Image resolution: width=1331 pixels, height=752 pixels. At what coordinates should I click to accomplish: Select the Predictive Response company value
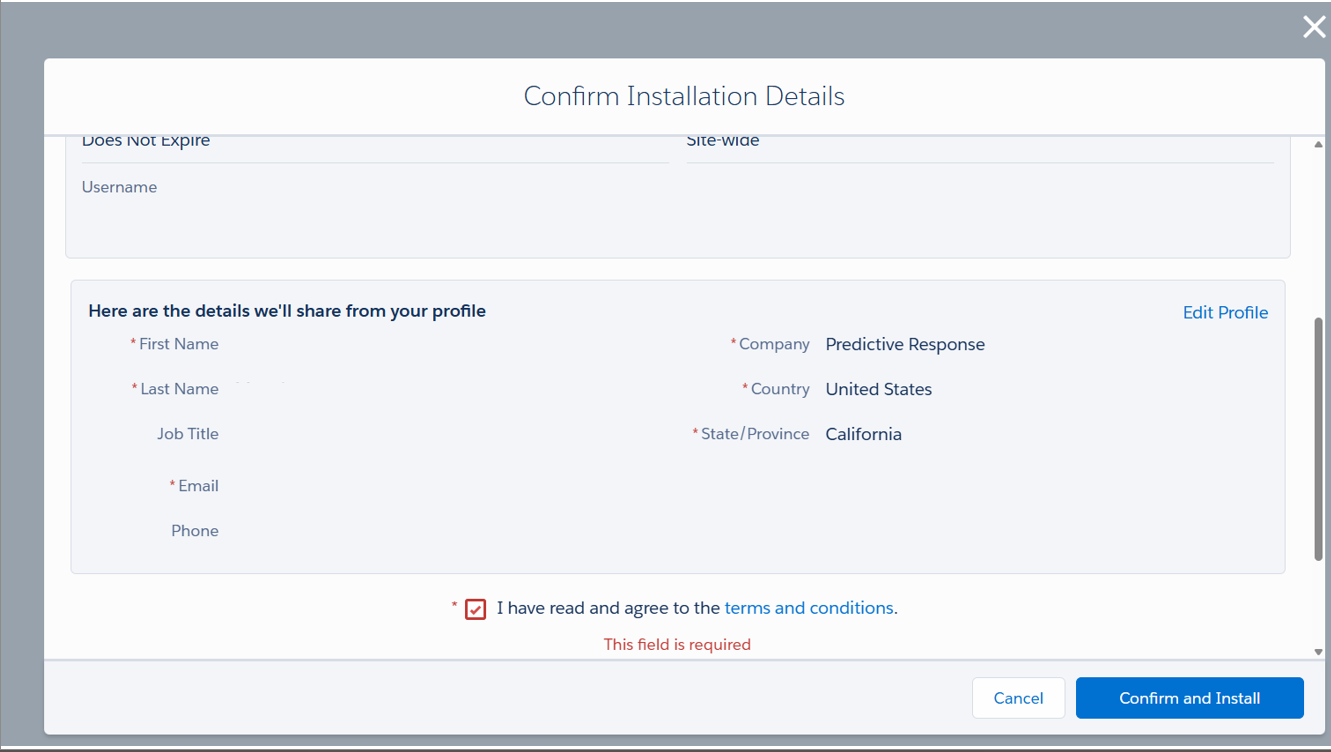(904, 344)
